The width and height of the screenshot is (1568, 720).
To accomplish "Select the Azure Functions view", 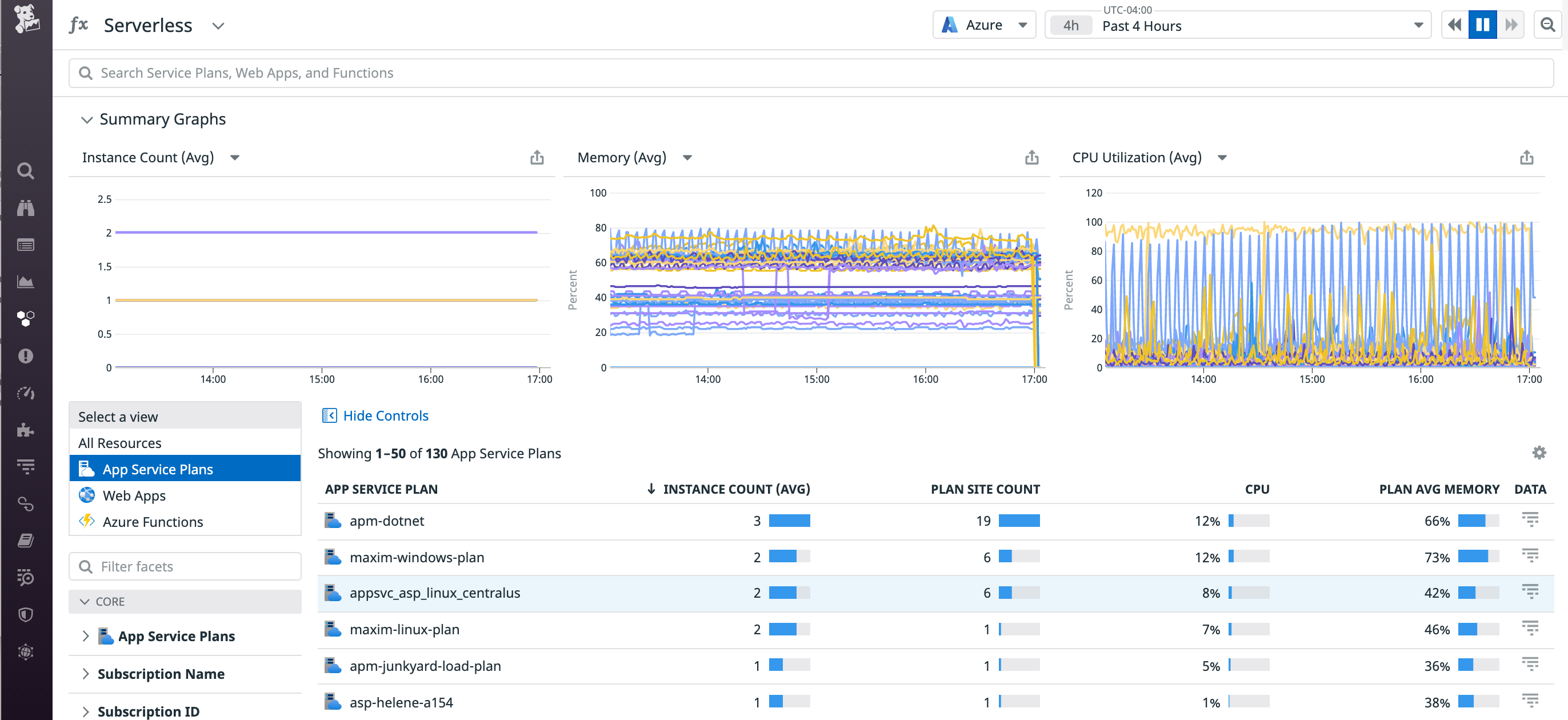I will tap(152, 522).
